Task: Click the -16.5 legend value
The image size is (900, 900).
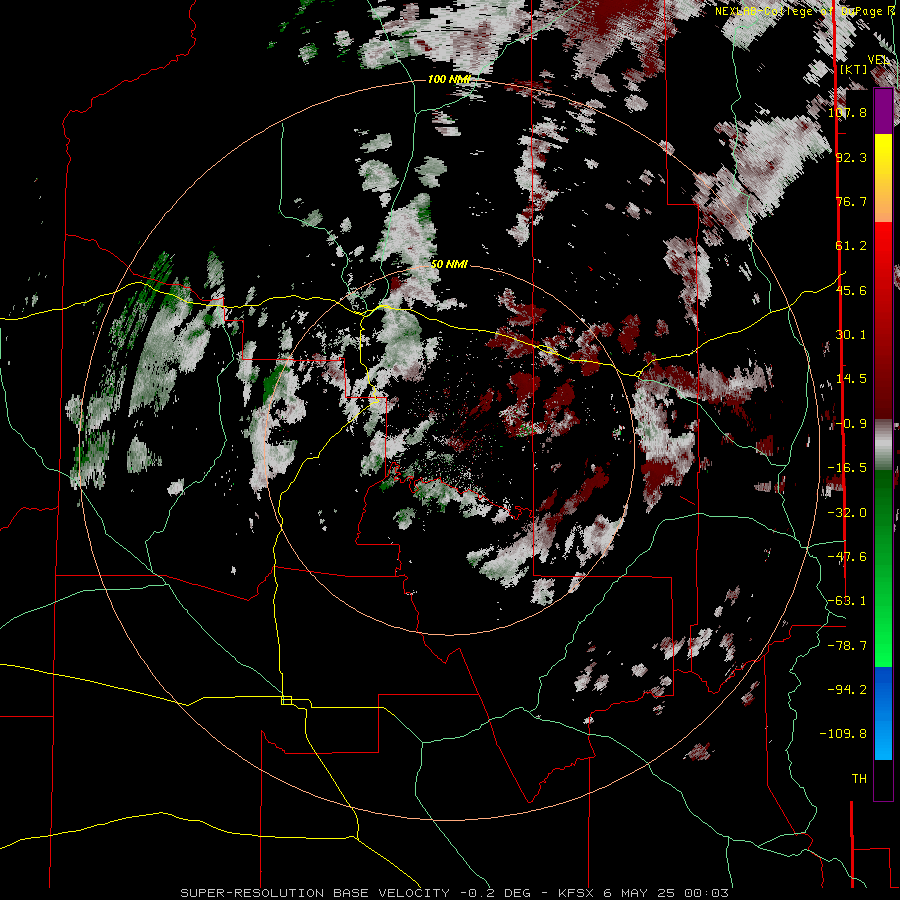Action: coord(847,468)
